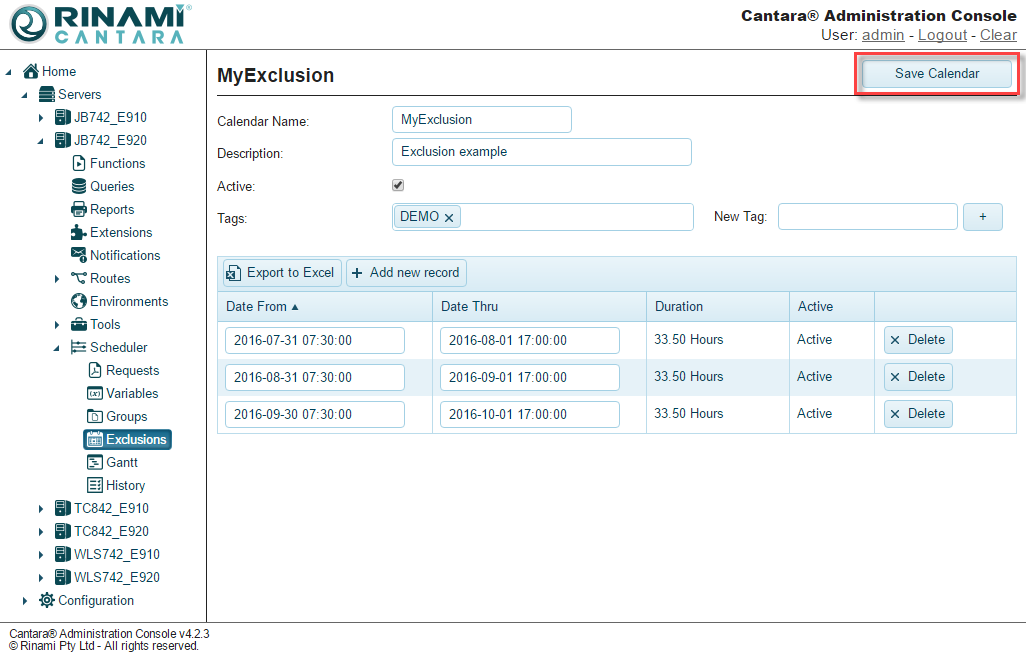1026x672 pixels.
Task: Expand the JB742_E910 server node
Action: click(41, 118)
